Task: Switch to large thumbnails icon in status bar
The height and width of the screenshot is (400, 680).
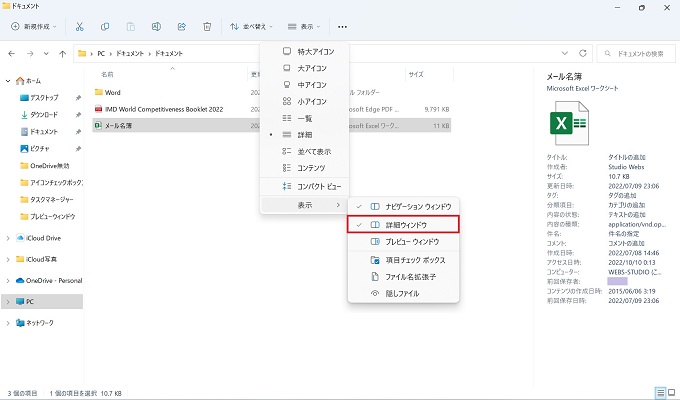Action: 671,393
